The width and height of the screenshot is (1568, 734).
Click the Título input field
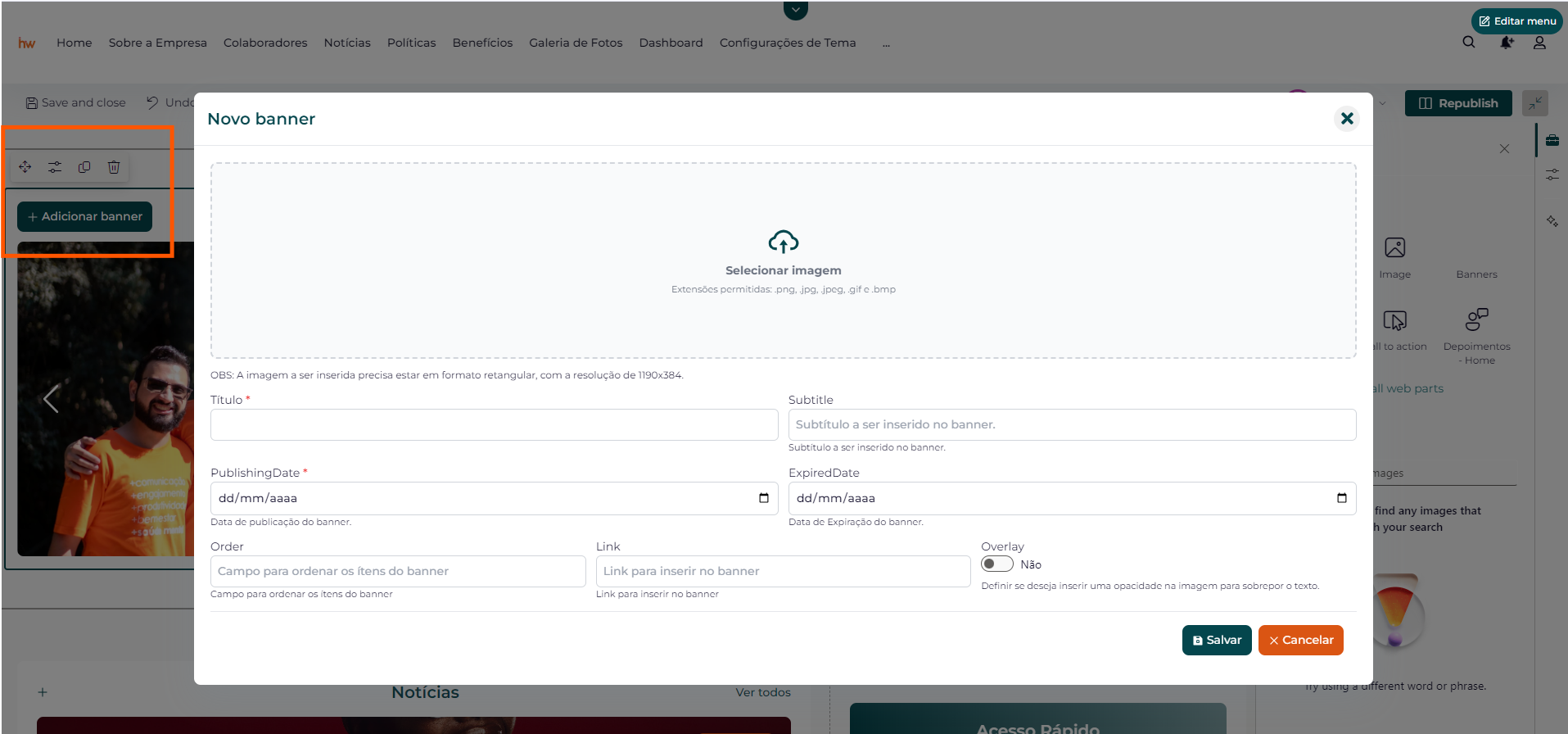click(x=494, y=425)
